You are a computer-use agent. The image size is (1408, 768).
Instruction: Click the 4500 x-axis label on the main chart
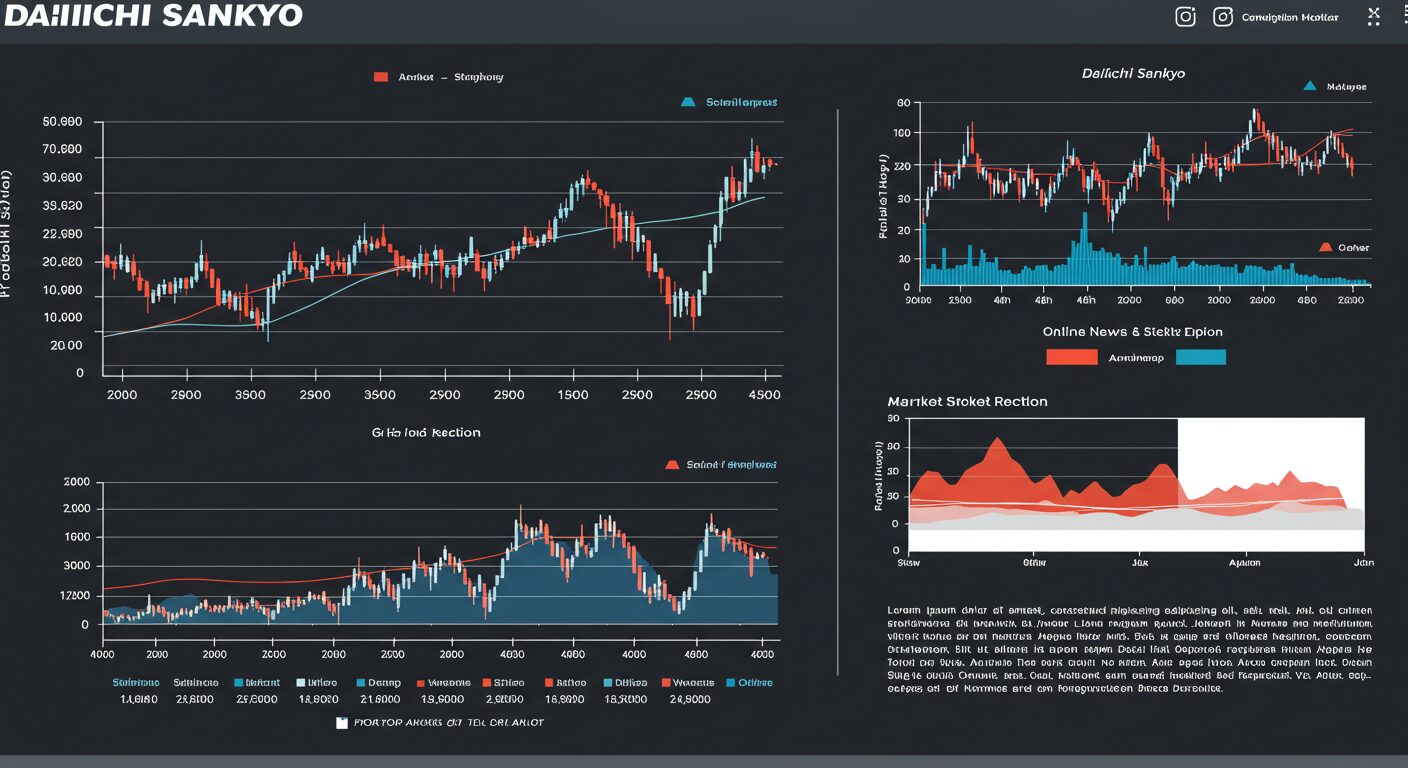pos(764,395)
